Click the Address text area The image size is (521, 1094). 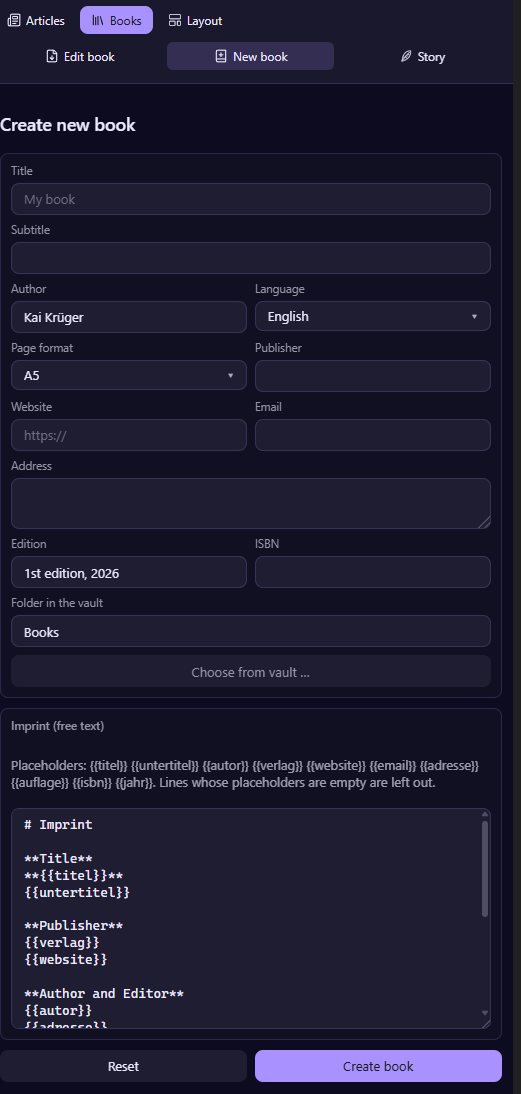(x=250, y=503)
